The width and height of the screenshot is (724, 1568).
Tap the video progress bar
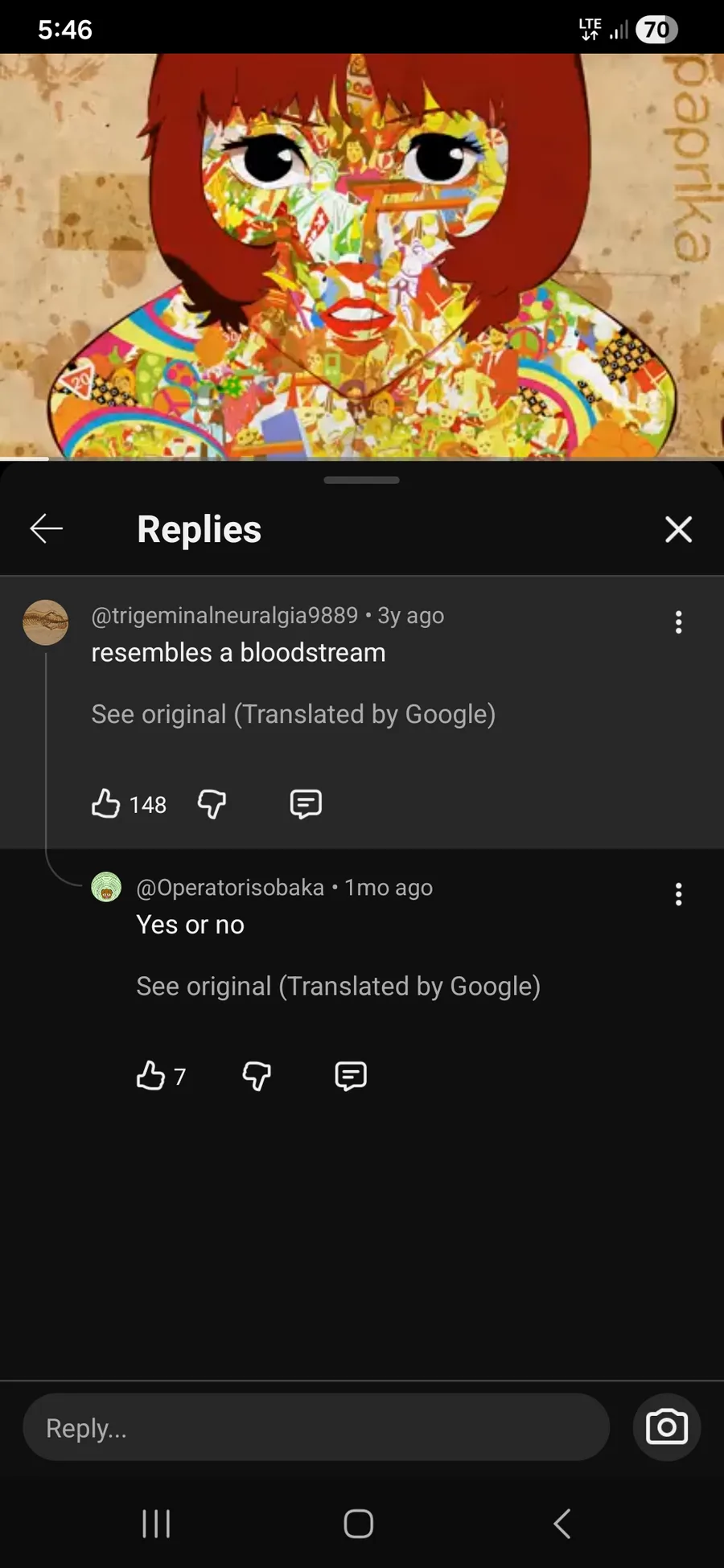[x=362, y=458]
